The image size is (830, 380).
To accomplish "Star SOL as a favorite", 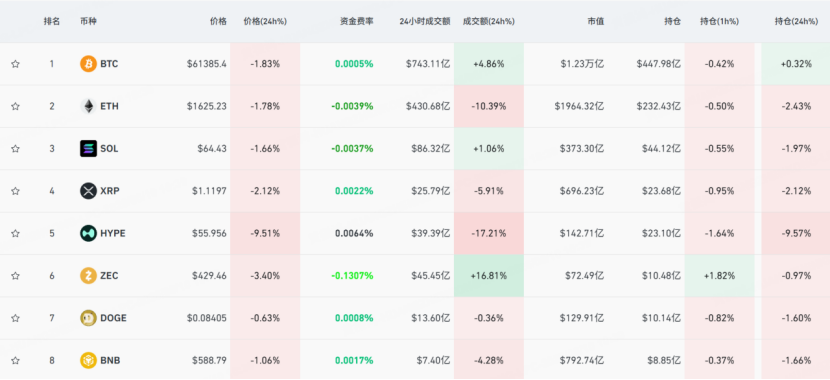I will pyautogui.click(x=15, y=149).
